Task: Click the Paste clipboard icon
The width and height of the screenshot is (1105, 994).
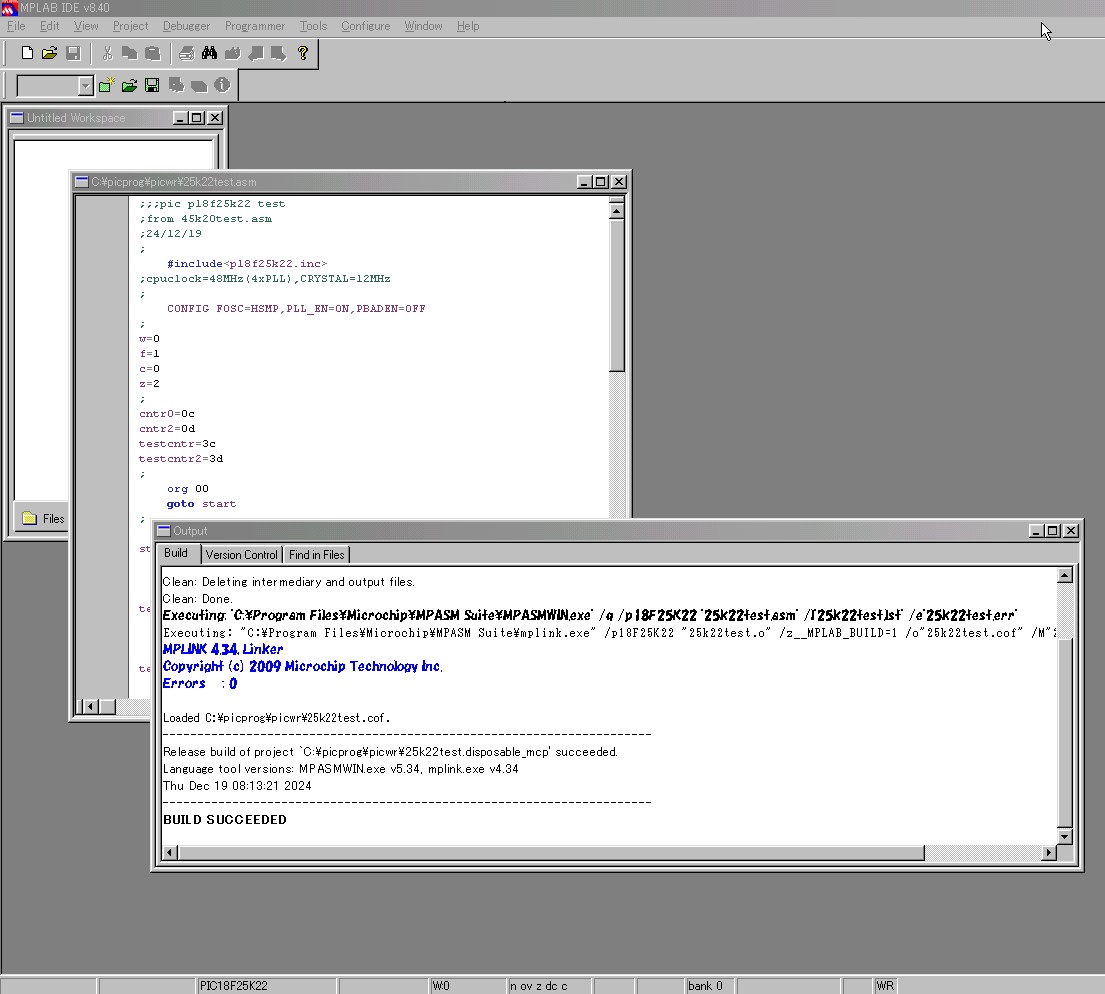Action: 152,53
